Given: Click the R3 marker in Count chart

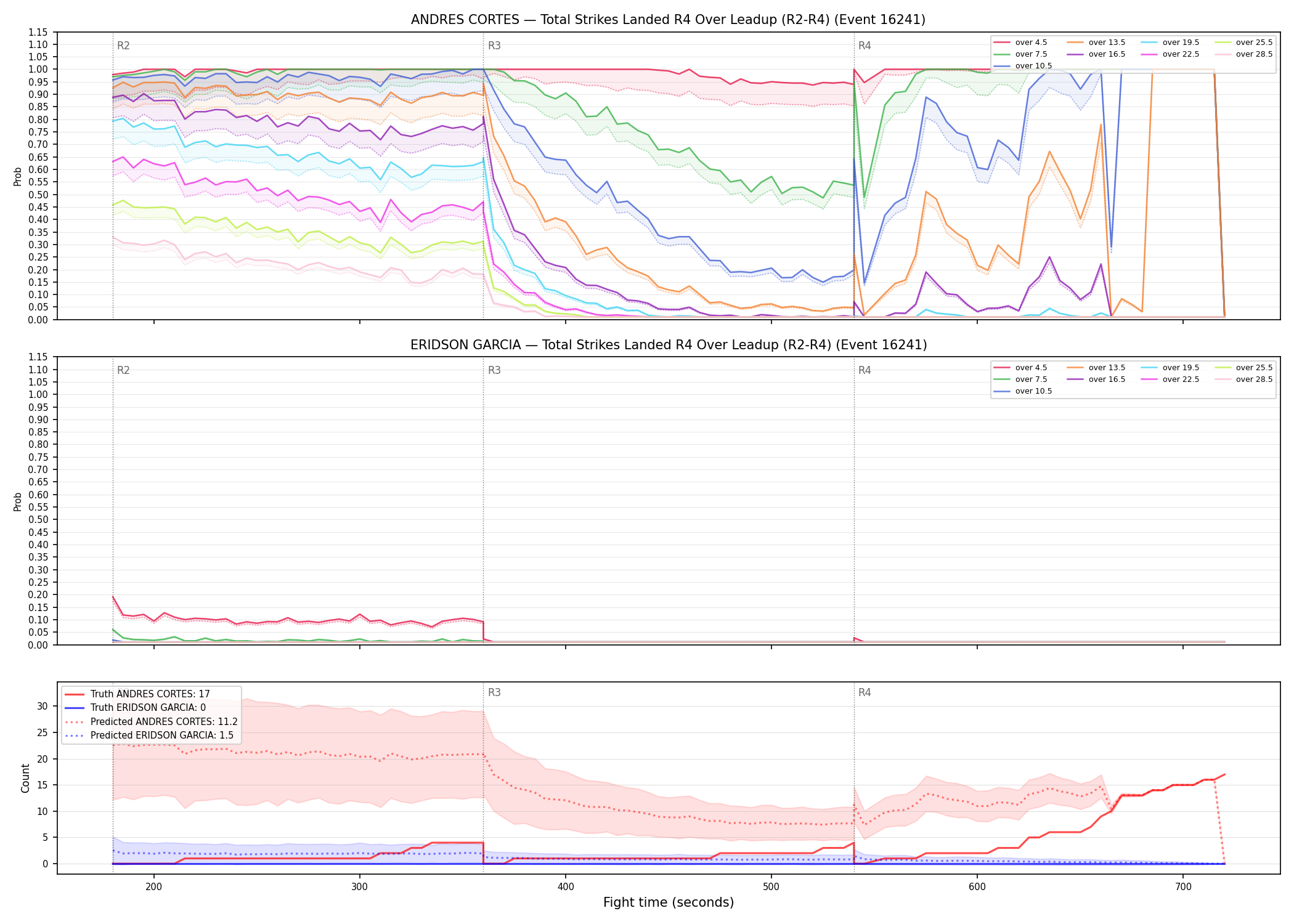Looking at the screenshot, I should (x=494, y=692).
